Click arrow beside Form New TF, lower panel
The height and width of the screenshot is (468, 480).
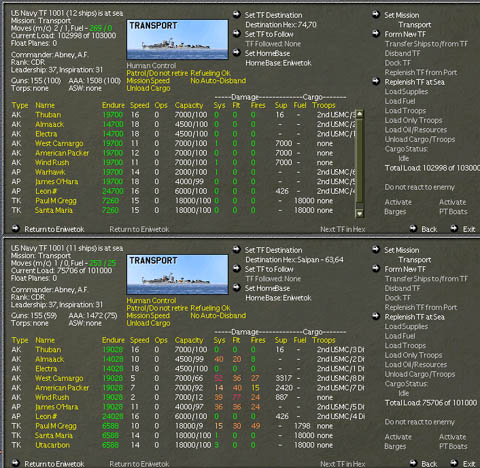pos(376,268)
